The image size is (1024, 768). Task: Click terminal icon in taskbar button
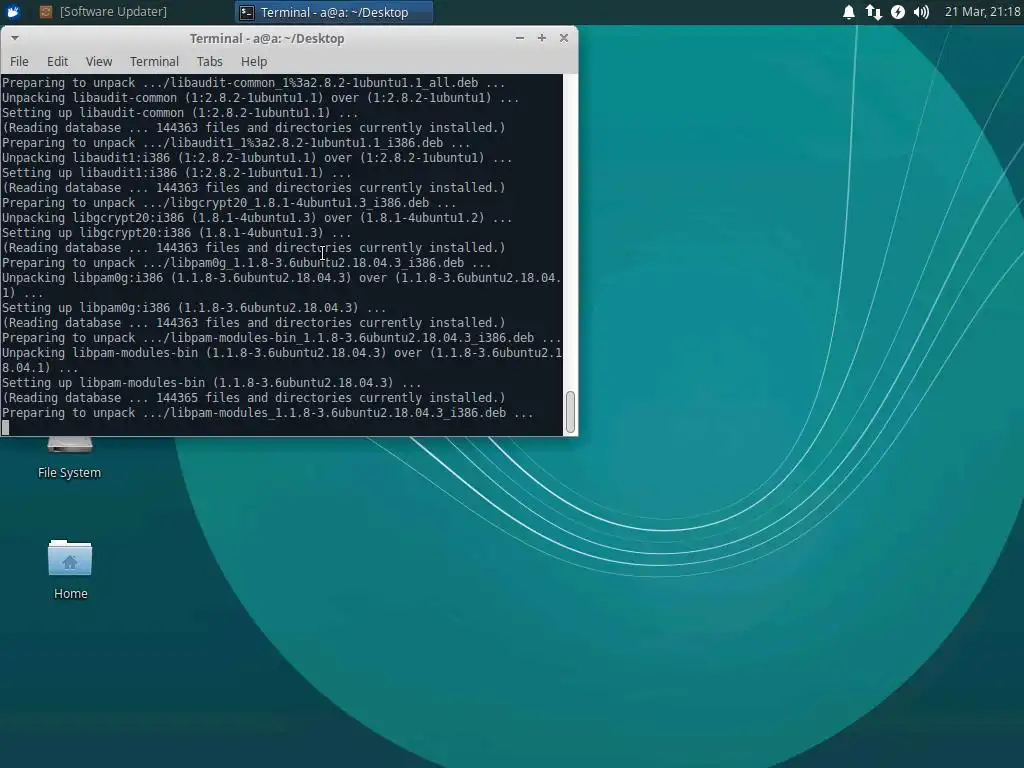(247, 12)
